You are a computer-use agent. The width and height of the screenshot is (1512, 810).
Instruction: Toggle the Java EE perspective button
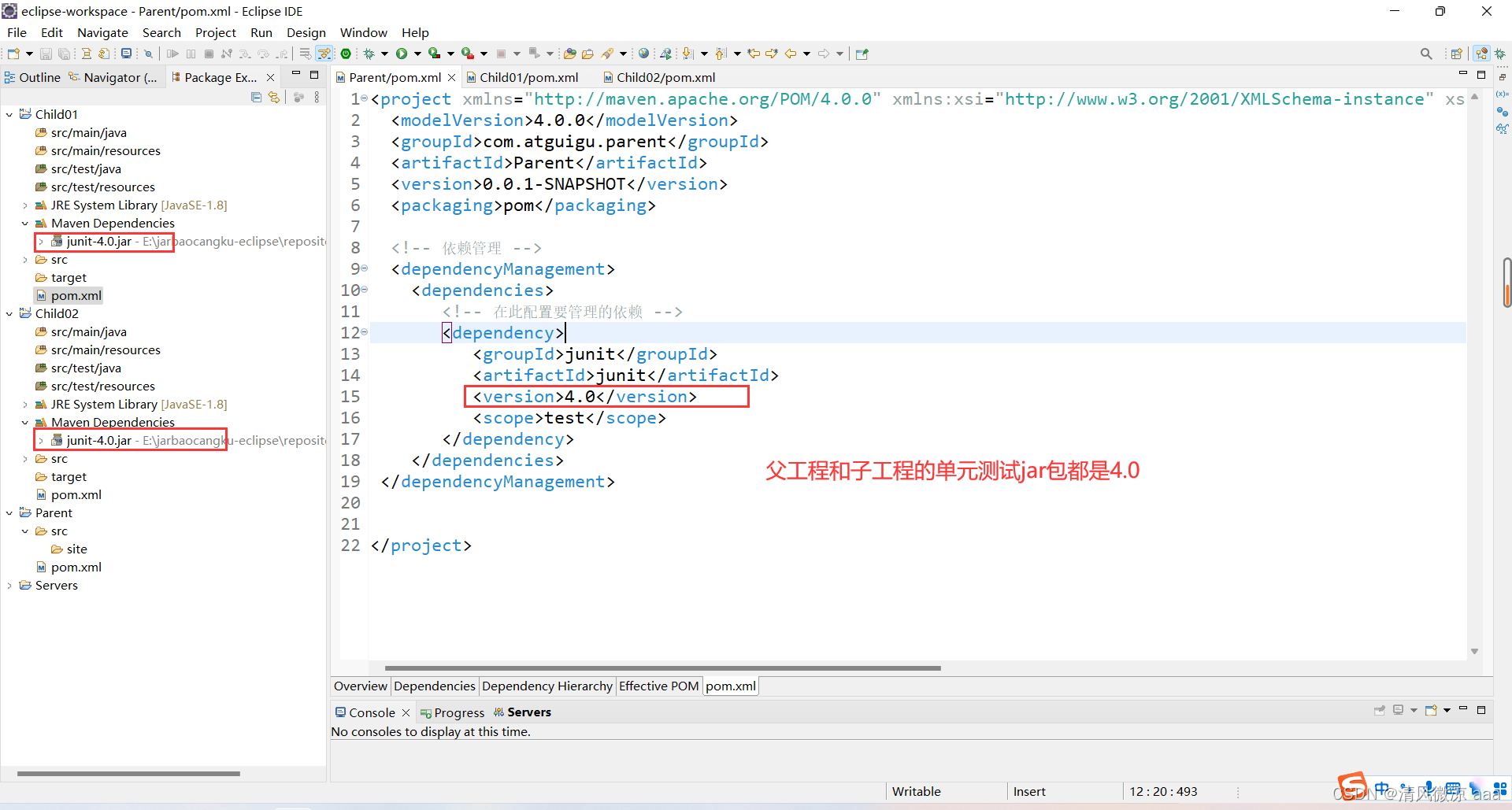click(x=1482, y=54)
